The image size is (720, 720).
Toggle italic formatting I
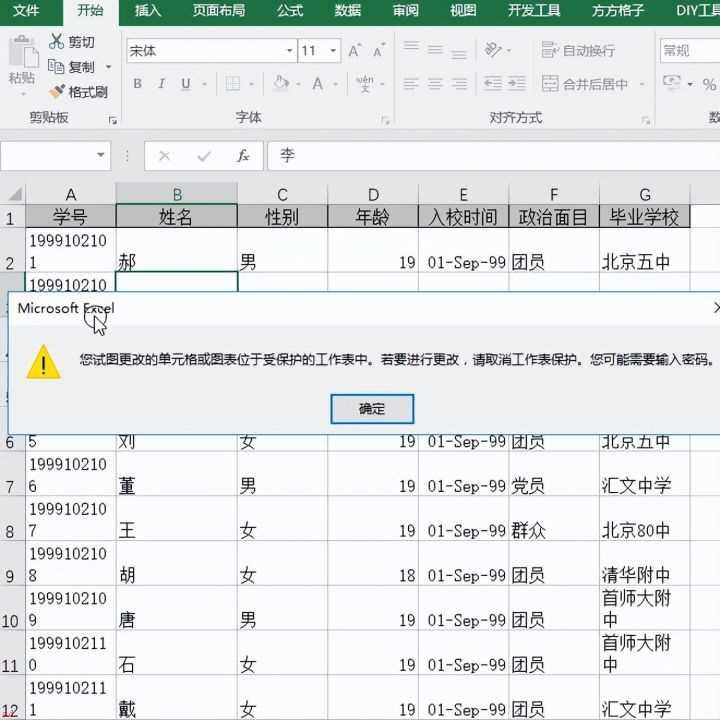click(x=161, y=84)
